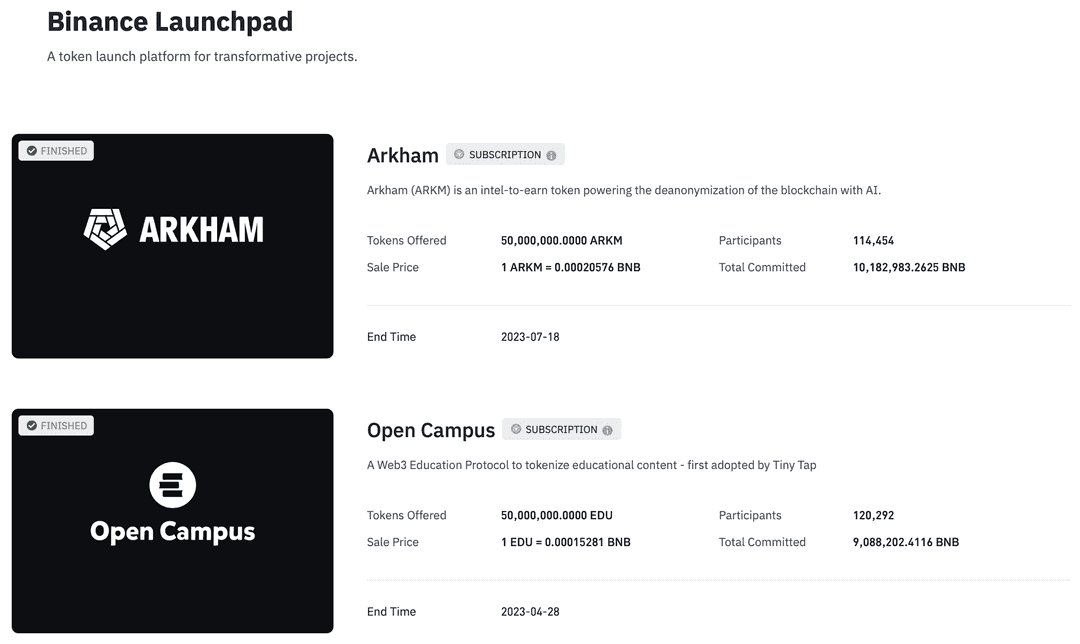Select the SUBSCRIPTION label next to Open Campus
Image resolution: width=1080 pixels, height=644 pixels.
(560, 428)
